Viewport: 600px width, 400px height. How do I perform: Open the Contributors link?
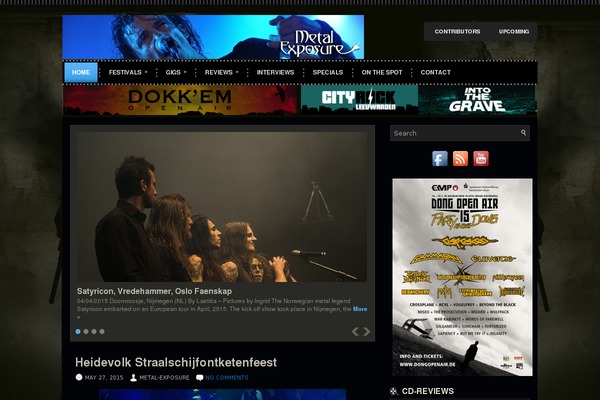[457, 31]
